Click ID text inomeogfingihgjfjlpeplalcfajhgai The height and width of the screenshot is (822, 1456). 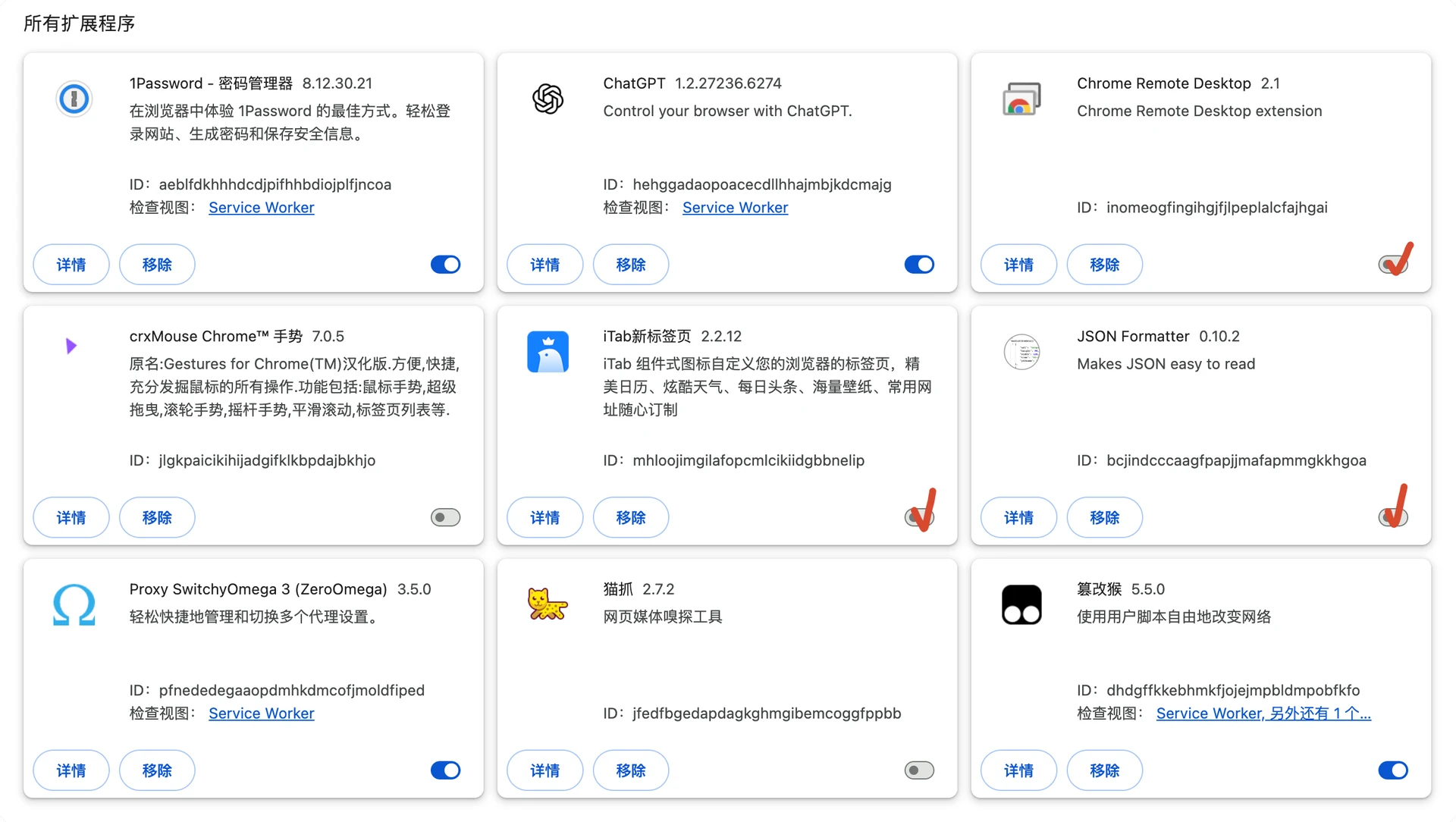[1217, 208]
